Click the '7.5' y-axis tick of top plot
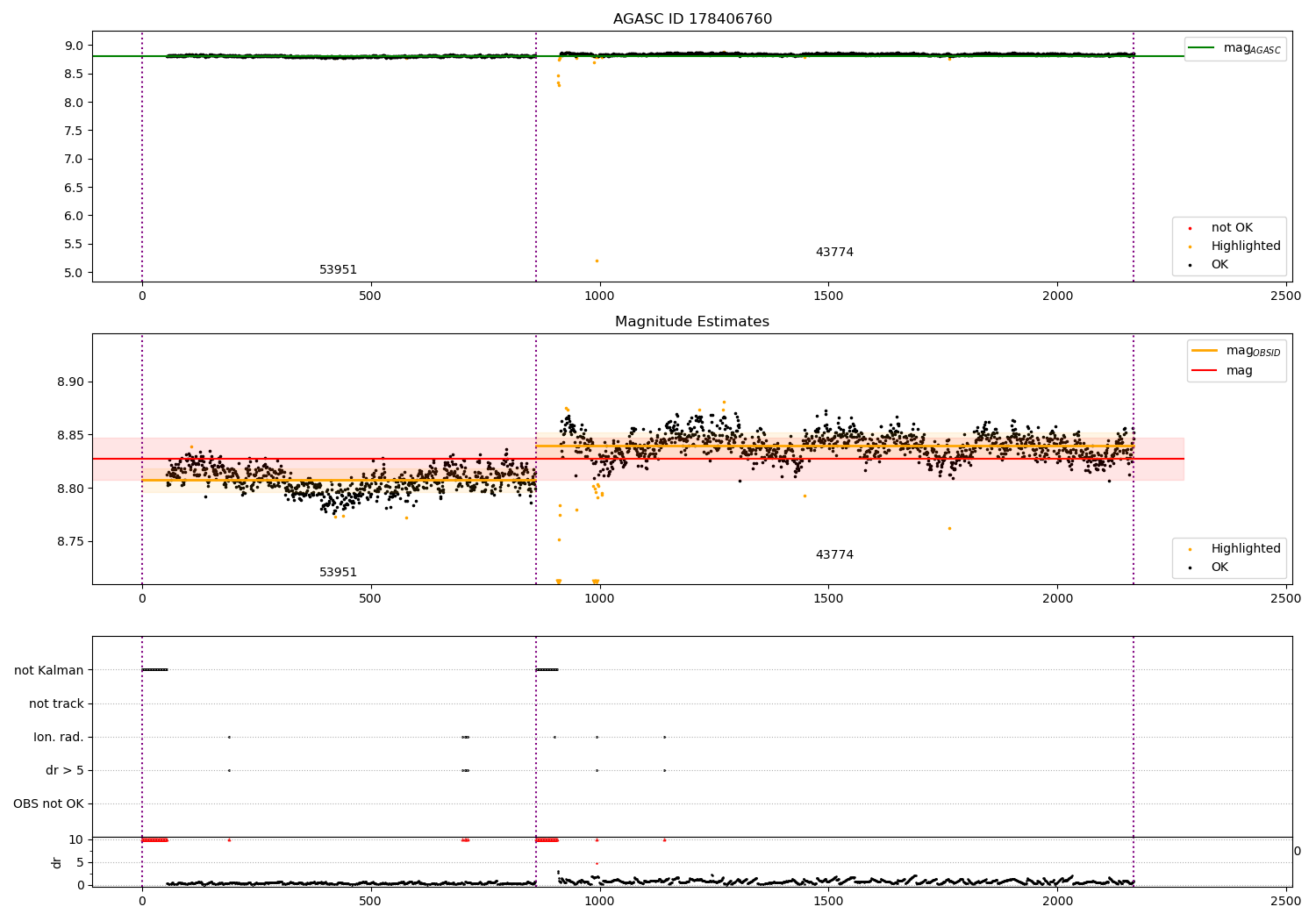This screenshot has width=1316, height=921. (75, 131)
